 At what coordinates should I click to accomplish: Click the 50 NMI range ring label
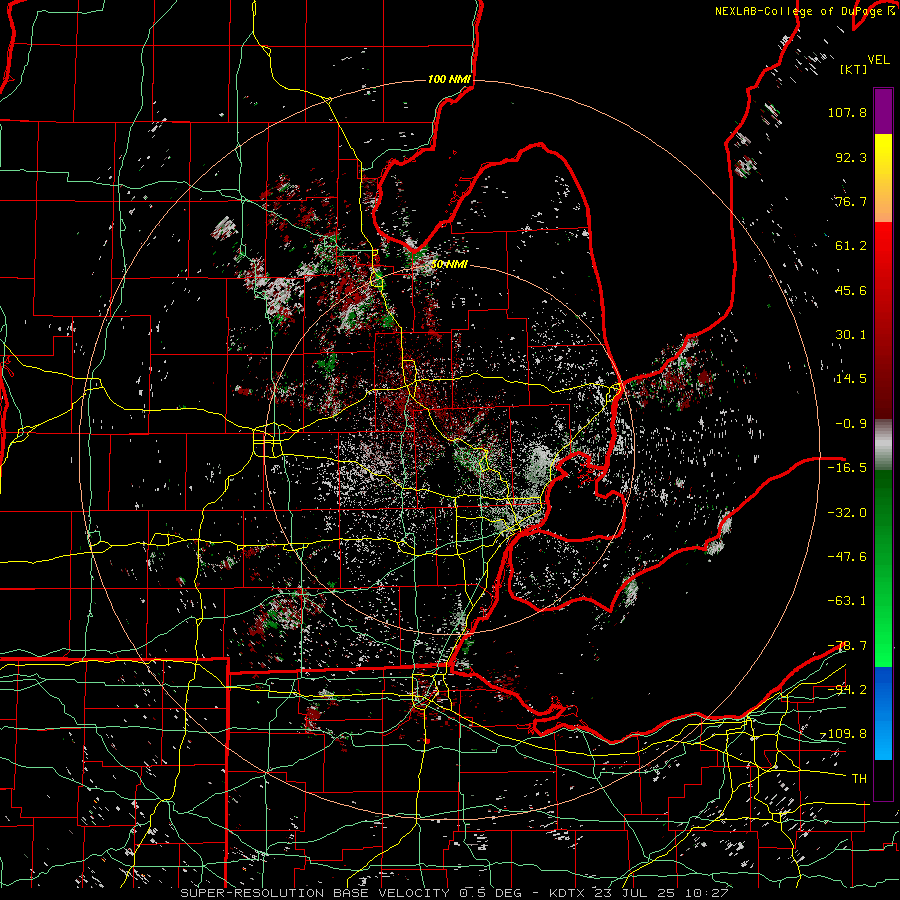(x=449, y=265)
